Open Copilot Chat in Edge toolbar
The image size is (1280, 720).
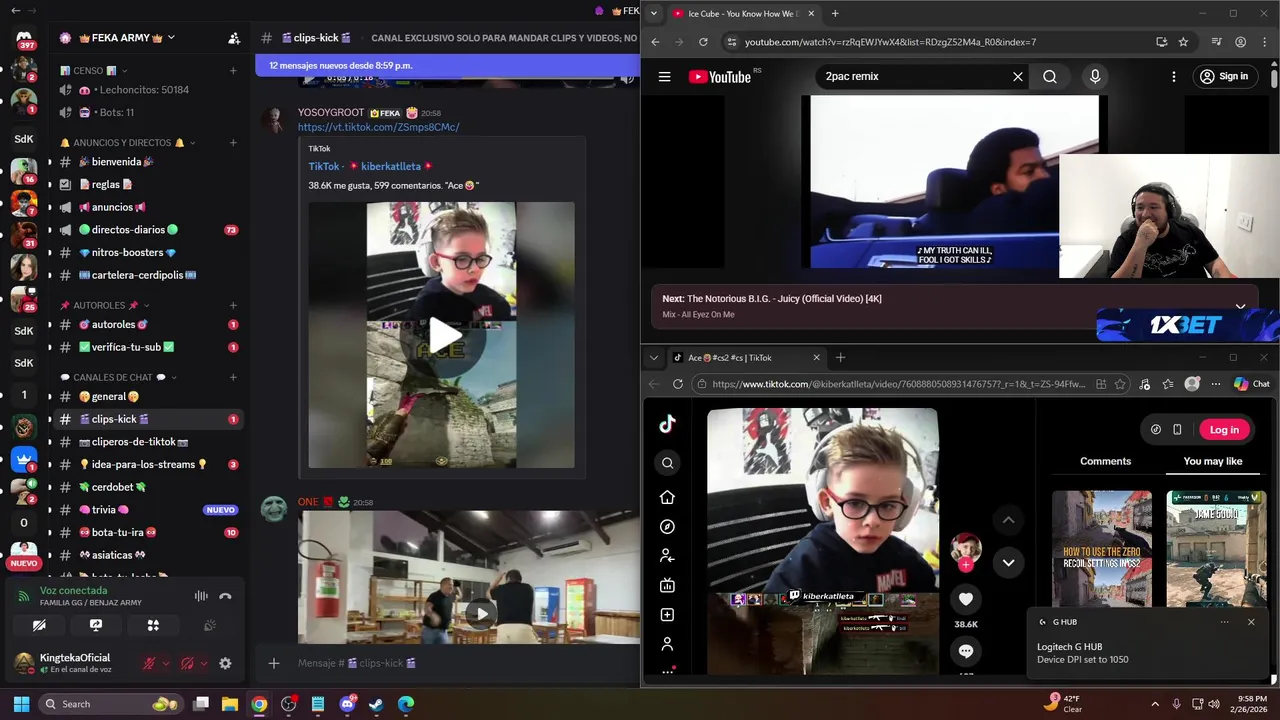(1251, 384)
